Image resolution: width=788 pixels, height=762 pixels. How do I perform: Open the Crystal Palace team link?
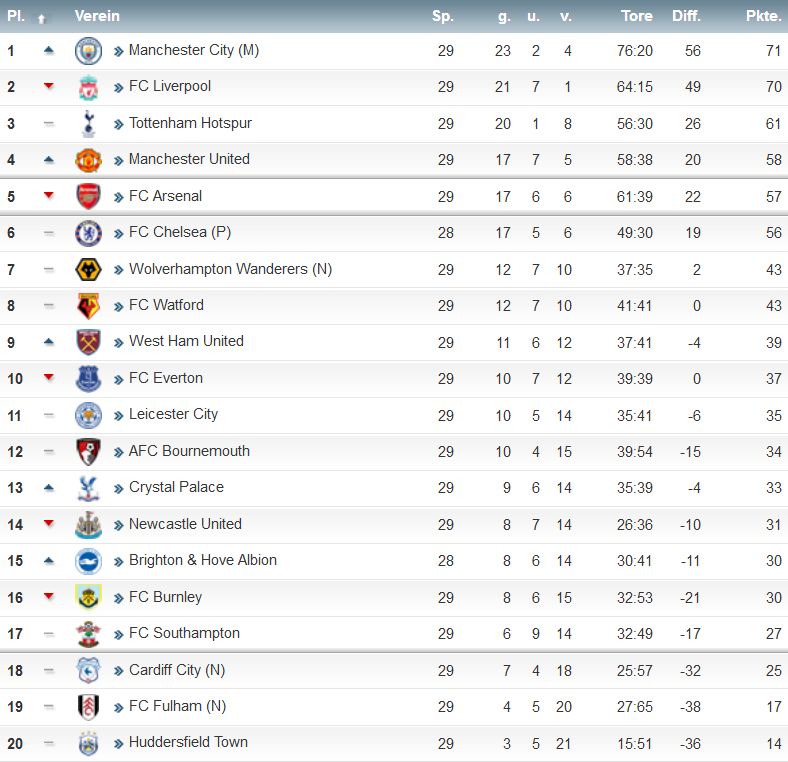coord(176,487)
